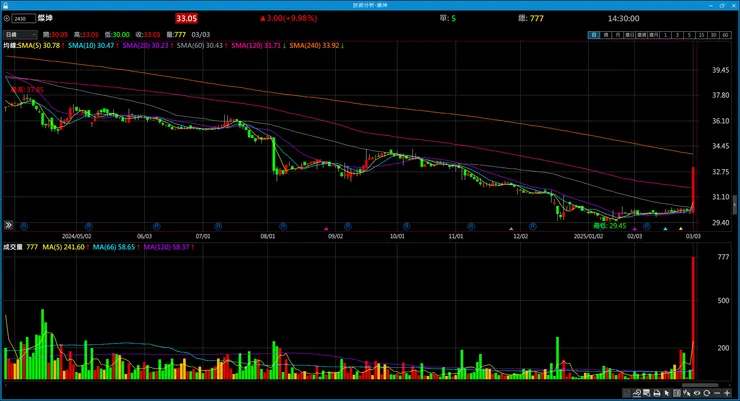Screen dimensions: 740x401
Task: Select the daily (日) period tab
Action: click(594, 35)
